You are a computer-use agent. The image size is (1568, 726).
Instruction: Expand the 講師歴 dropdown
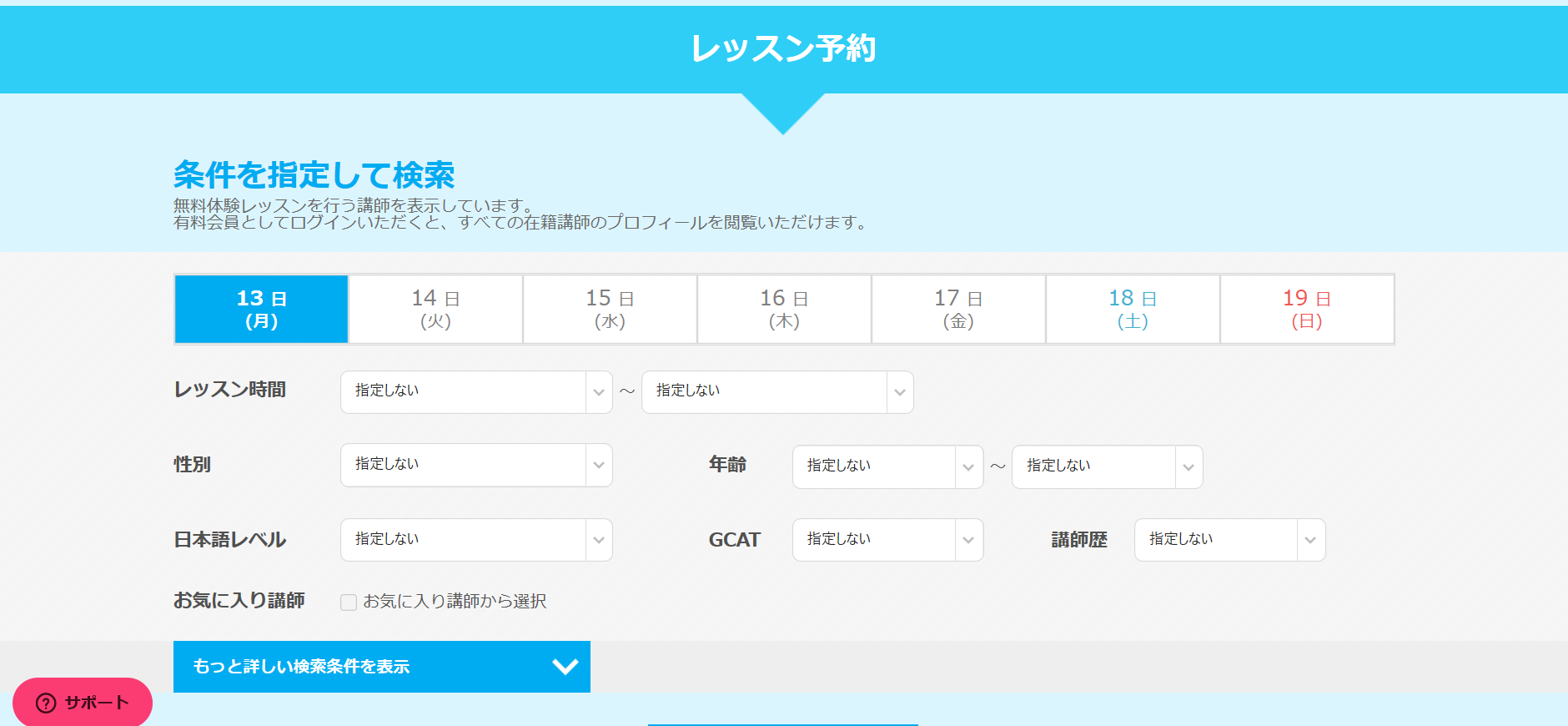point(1229,540)
